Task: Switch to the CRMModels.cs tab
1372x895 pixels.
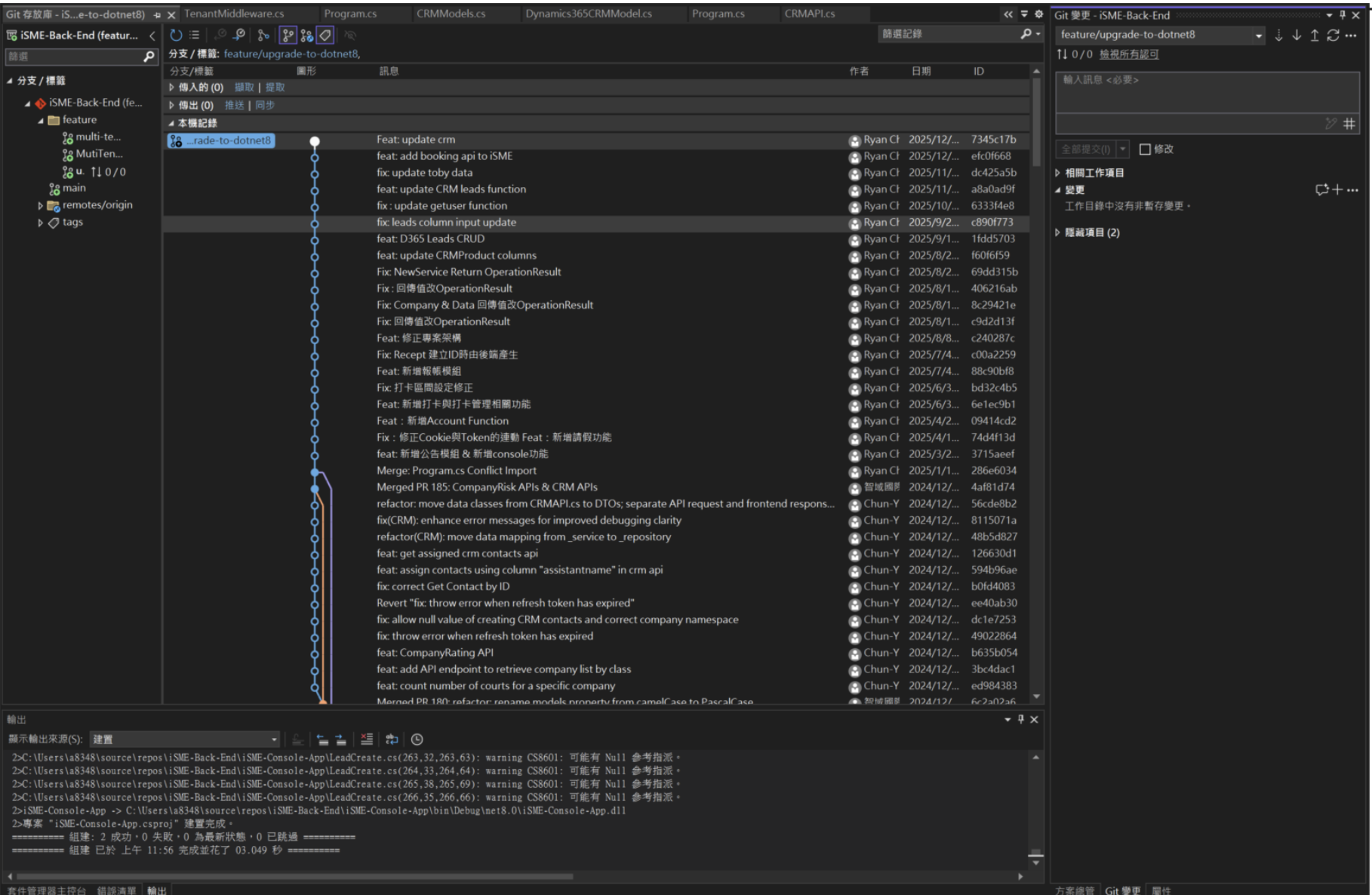Action: 451,14
